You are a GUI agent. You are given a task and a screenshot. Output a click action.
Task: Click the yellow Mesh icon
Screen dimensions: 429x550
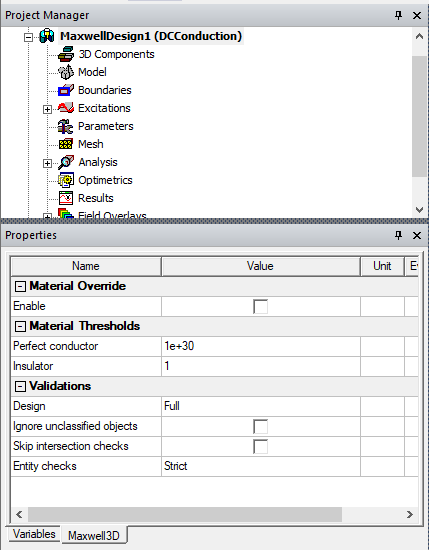tap(66, 144)
